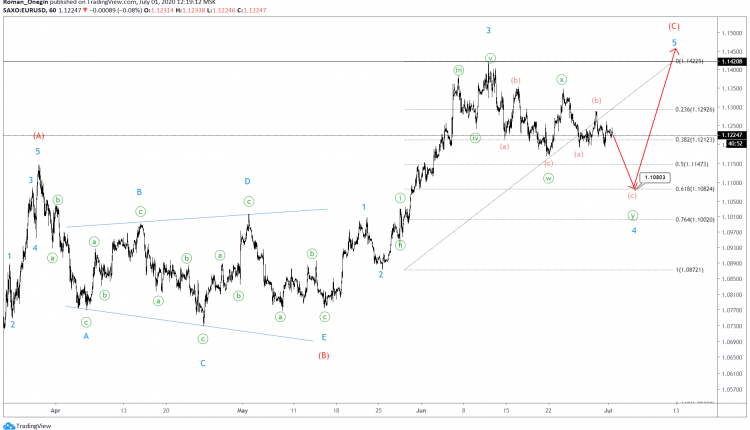Select the green circled w wave label
Image resolution: width=750 pixels, height=430 pixels.
(x=549, y=178)
